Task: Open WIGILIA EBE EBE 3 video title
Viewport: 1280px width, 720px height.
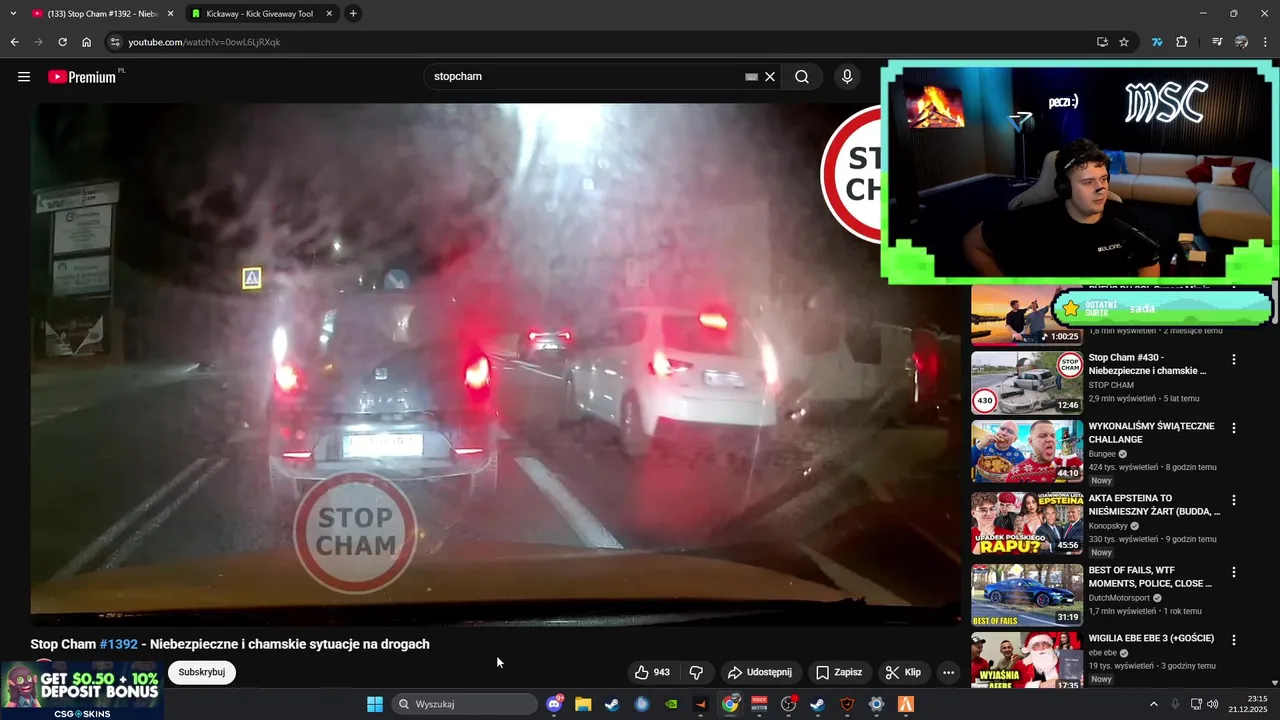Action: click(1151, 638)
